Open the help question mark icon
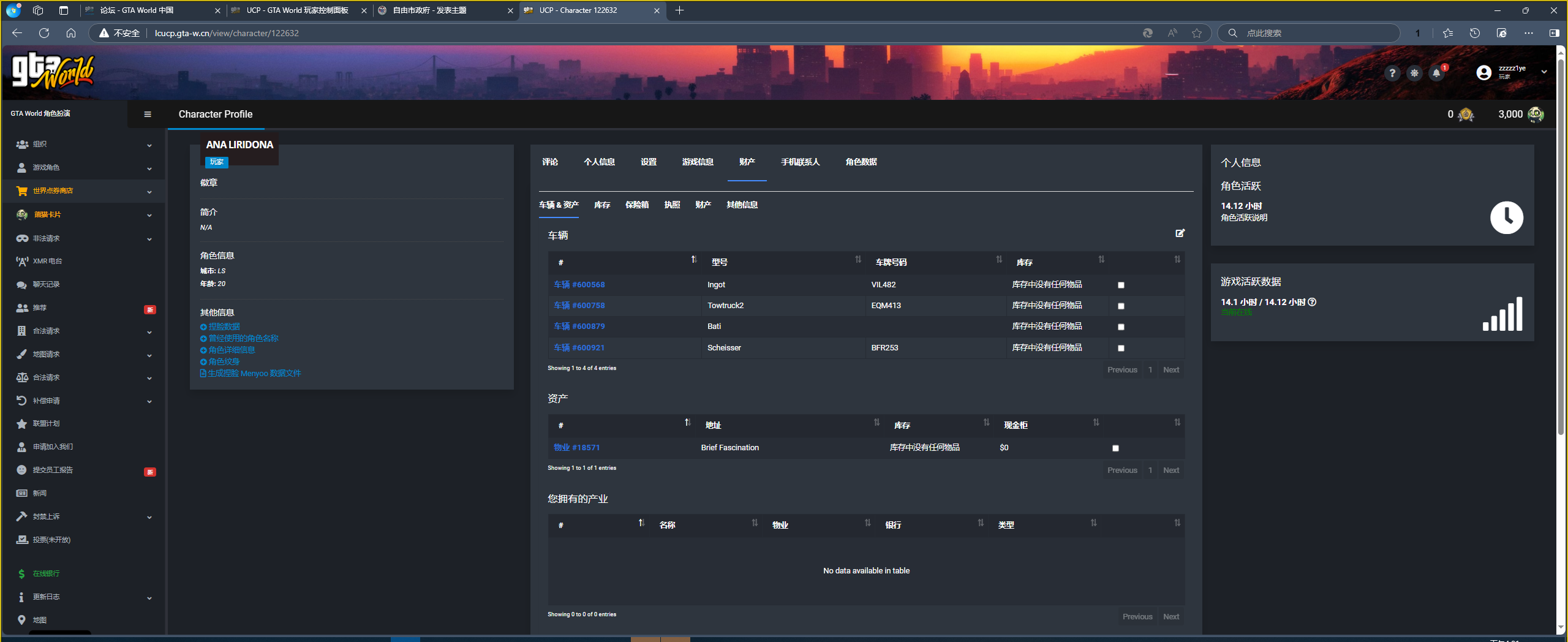This screenshot has height=642, width=1568. (x=1392, y=74)
